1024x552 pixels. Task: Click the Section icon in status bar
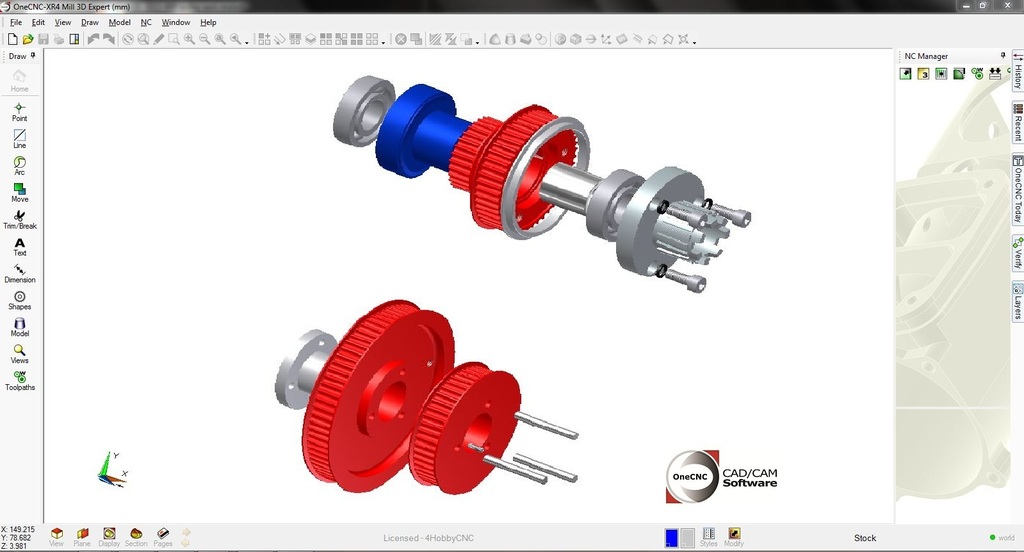point(136,537)
